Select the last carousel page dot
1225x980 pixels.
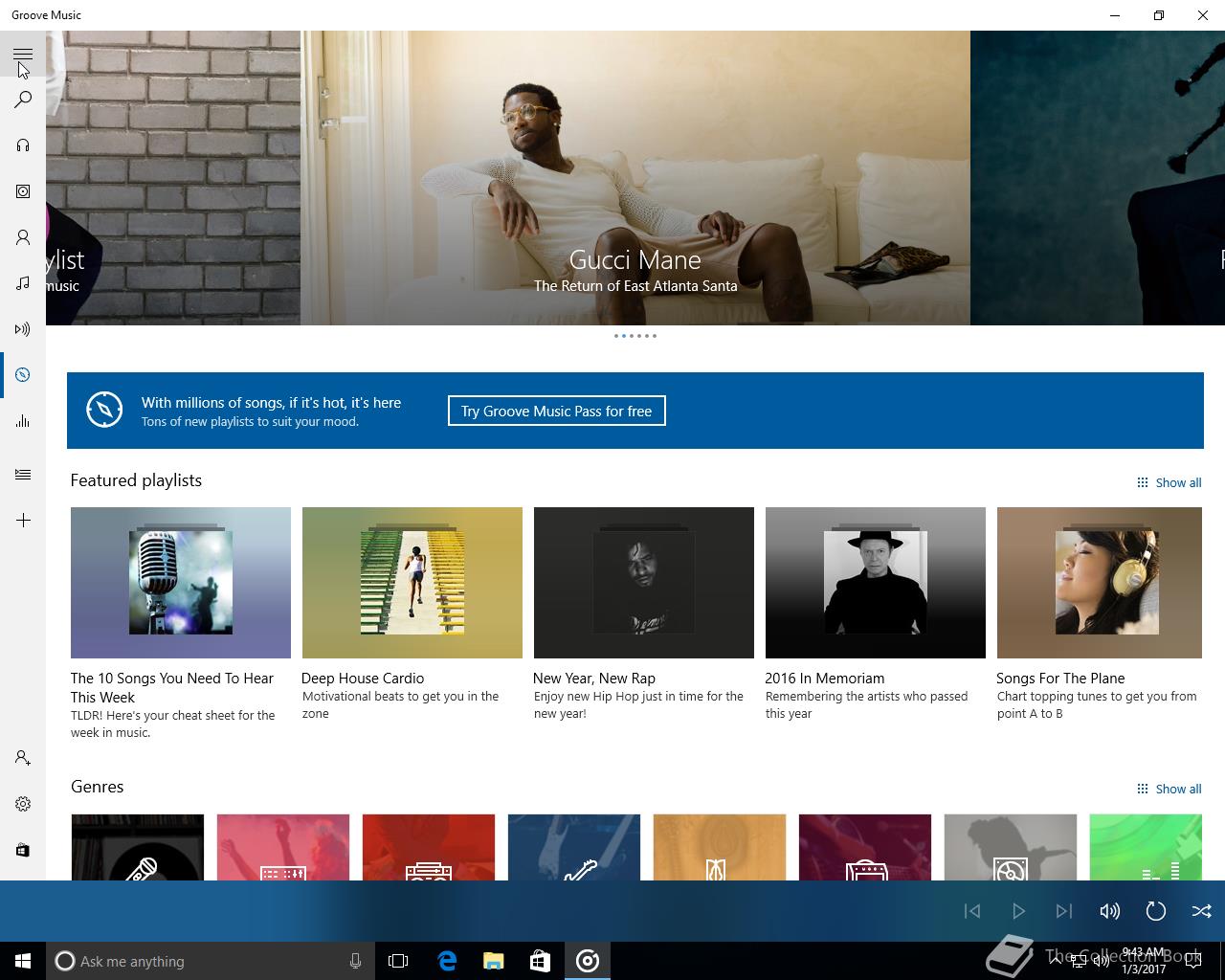(x=655, y=336)
